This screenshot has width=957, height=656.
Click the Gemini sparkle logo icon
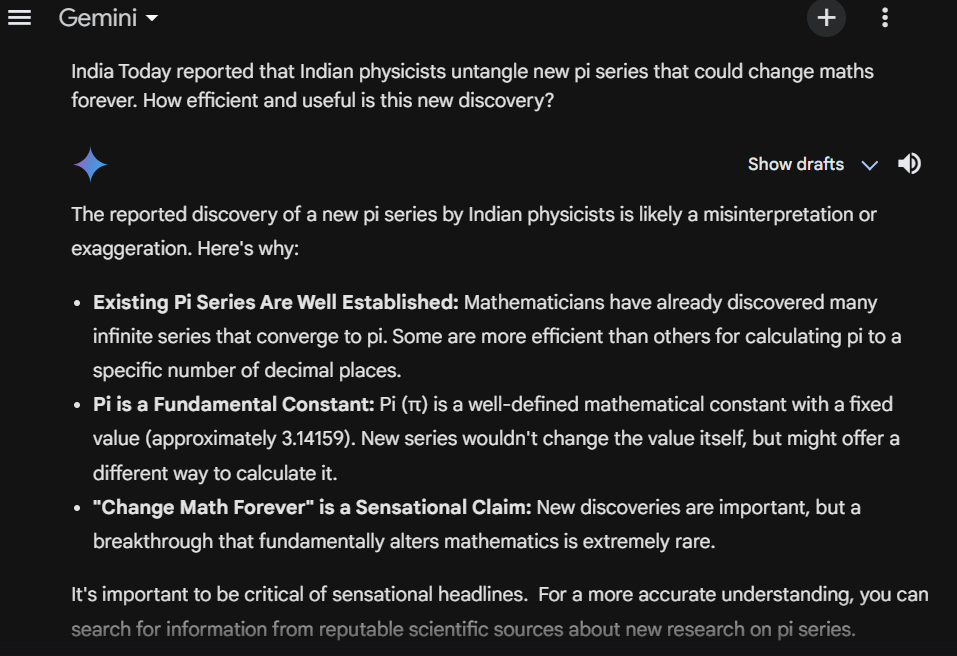click(x=90, y=165)
